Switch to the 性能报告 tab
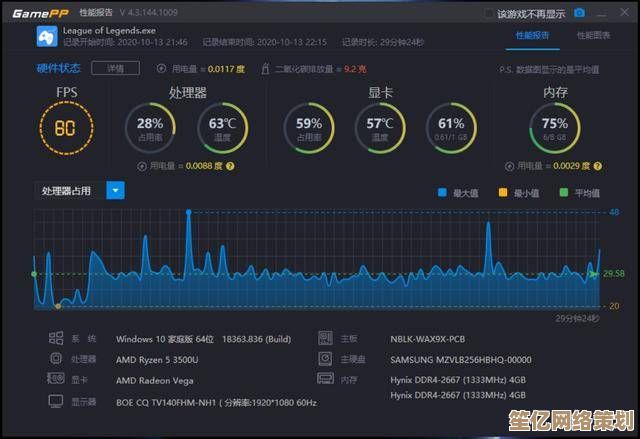Screen dimensions: 640x439 coord(532,35)
